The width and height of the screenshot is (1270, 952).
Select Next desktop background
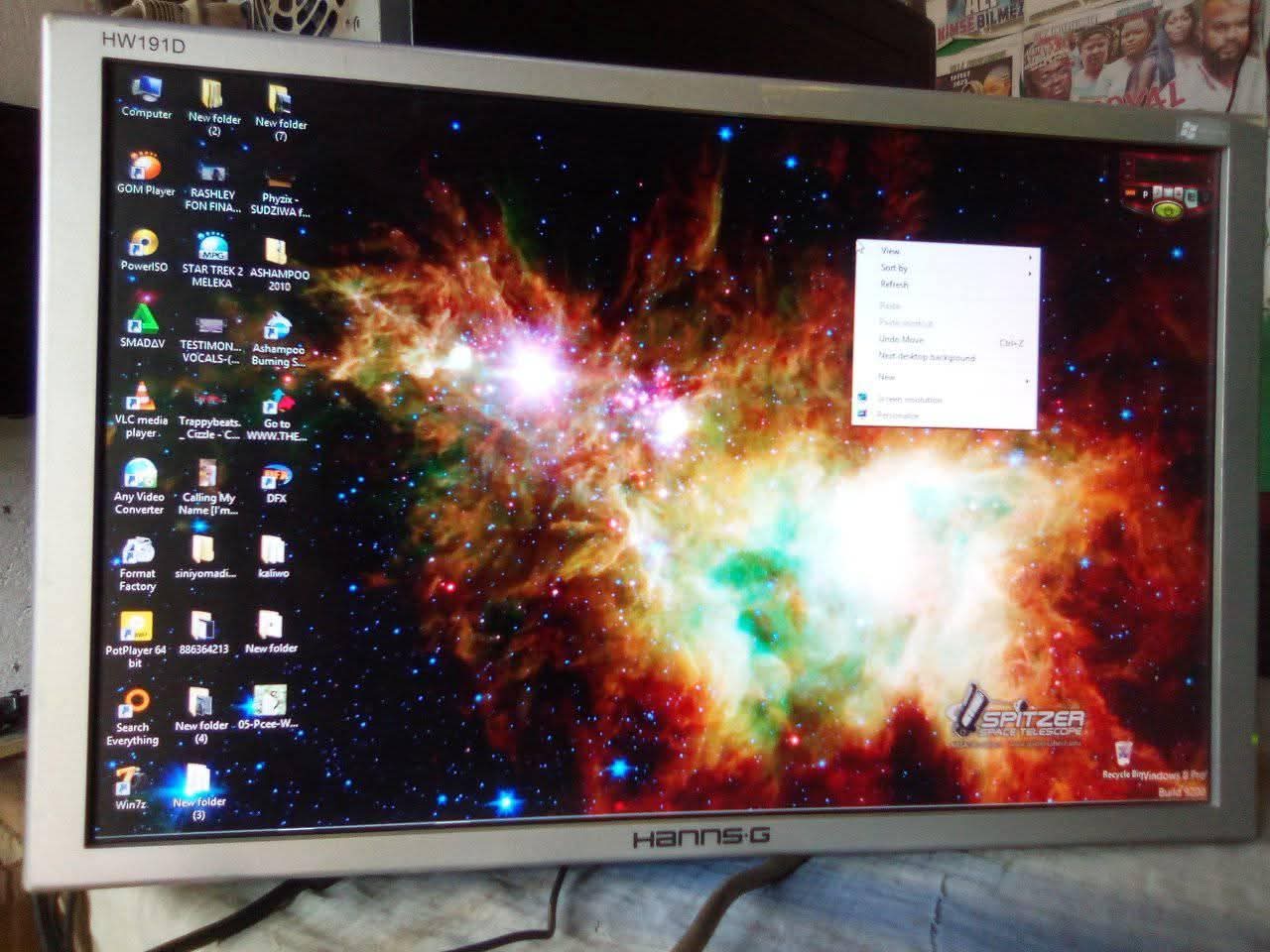tap(944, 358)
